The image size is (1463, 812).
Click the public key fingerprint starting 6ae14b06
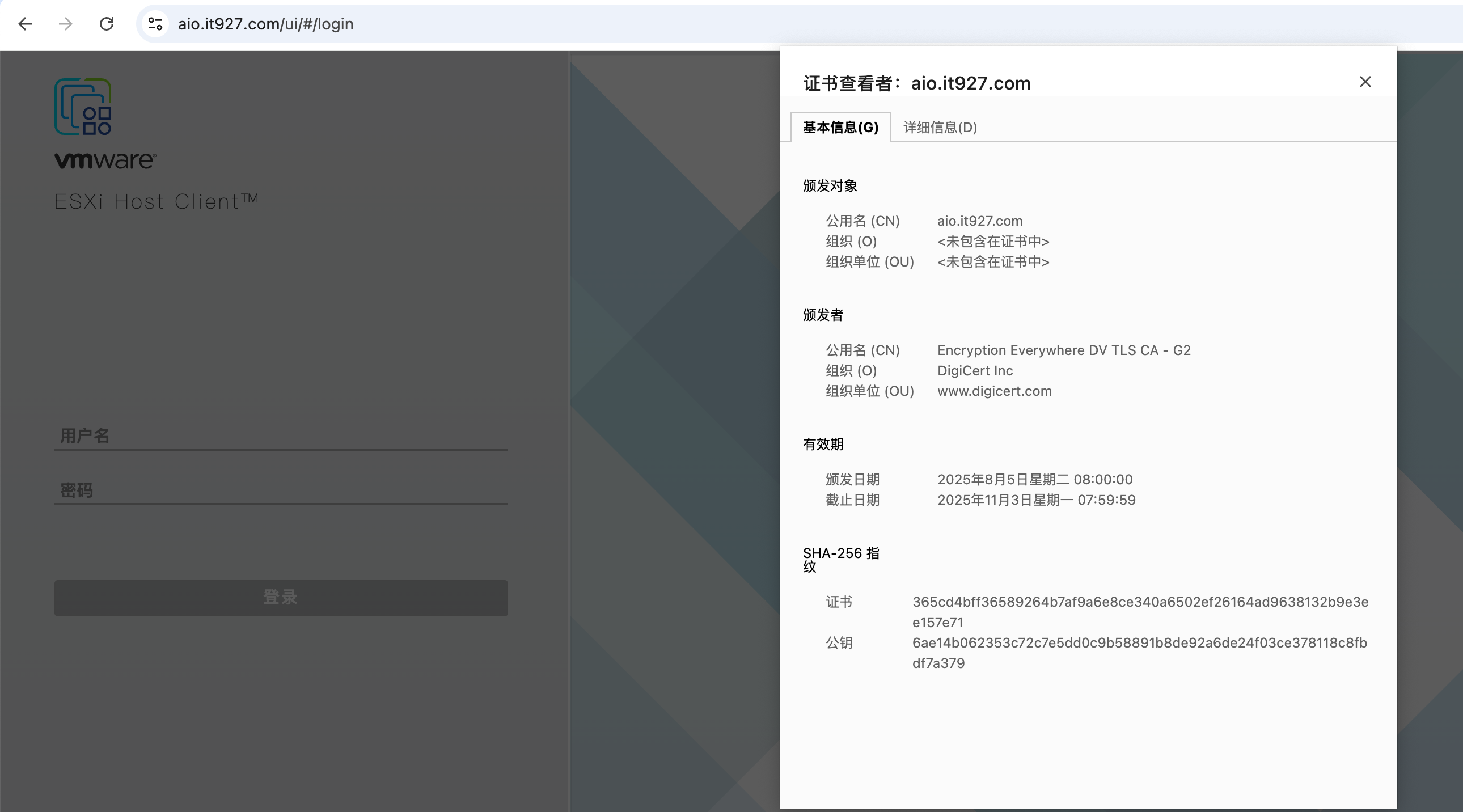[1140, 653]
